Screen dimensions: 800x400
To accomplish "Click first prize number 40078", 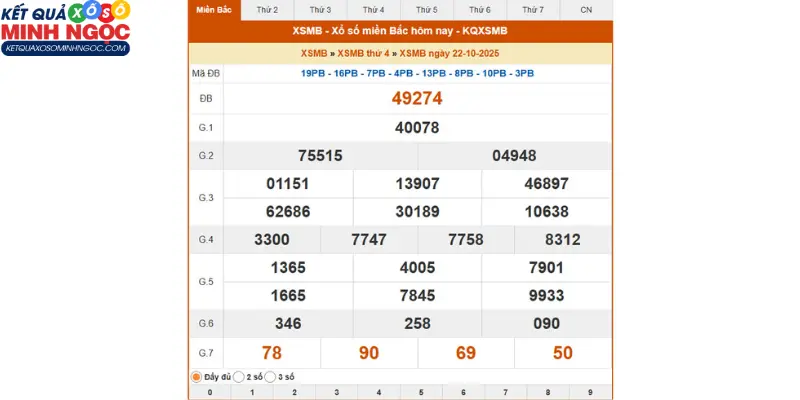I will pos(417,128).
